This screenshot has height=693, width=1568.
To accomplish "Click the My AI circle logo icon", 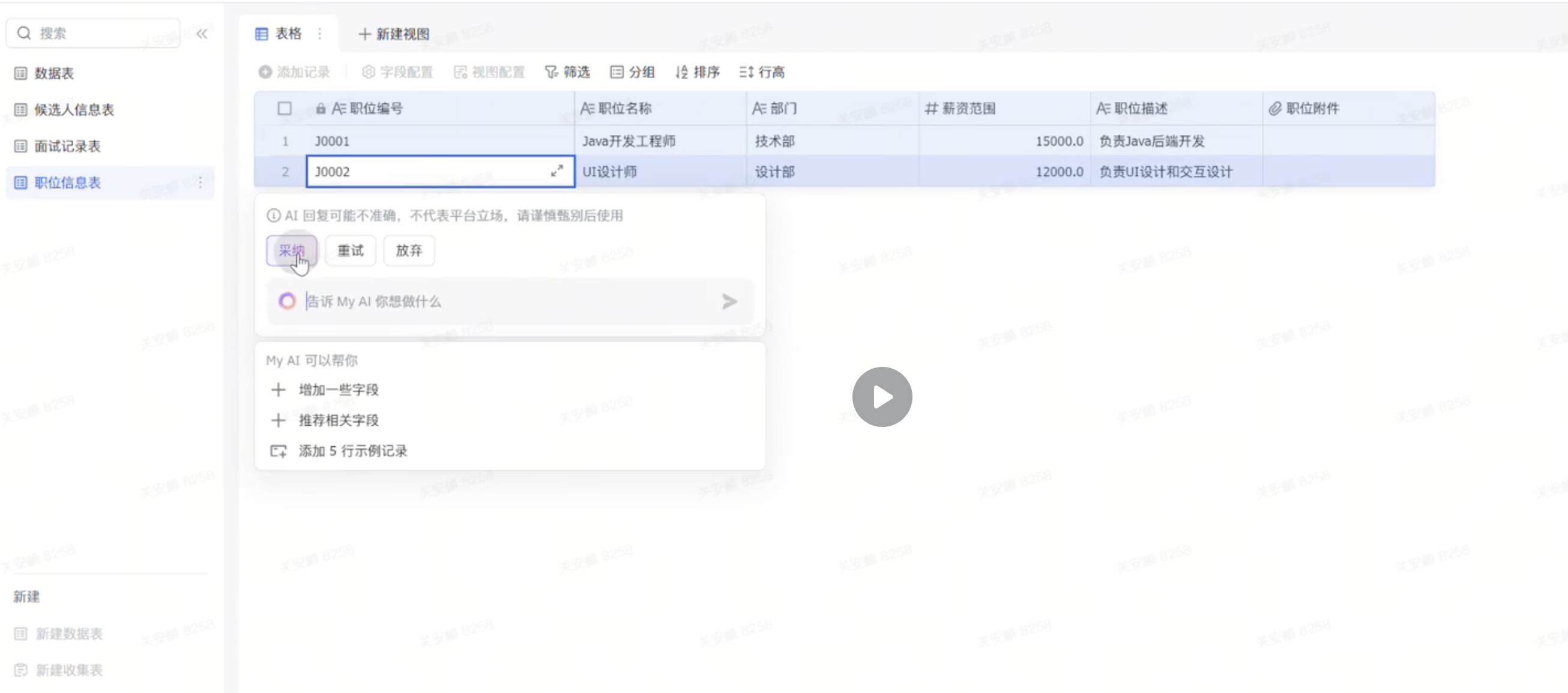I will [288, 301].
